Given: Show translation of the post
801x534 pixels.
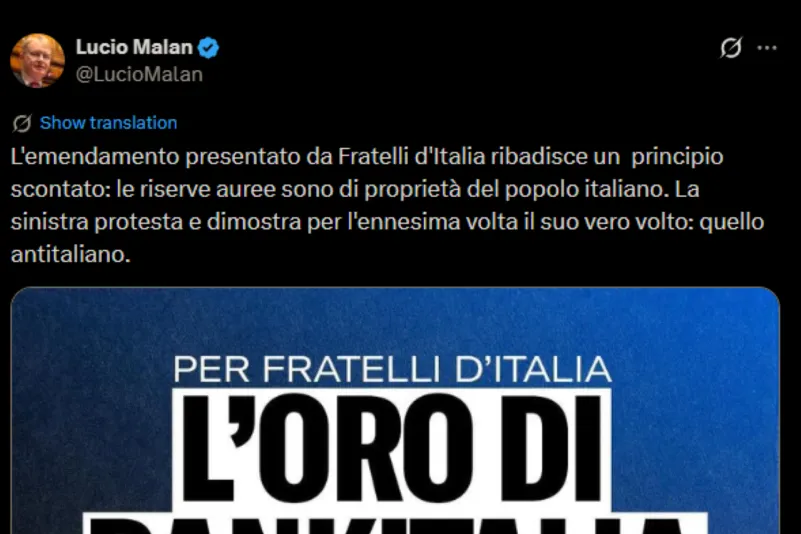Looking at the screenshot, I should click(x=108, y=123).
